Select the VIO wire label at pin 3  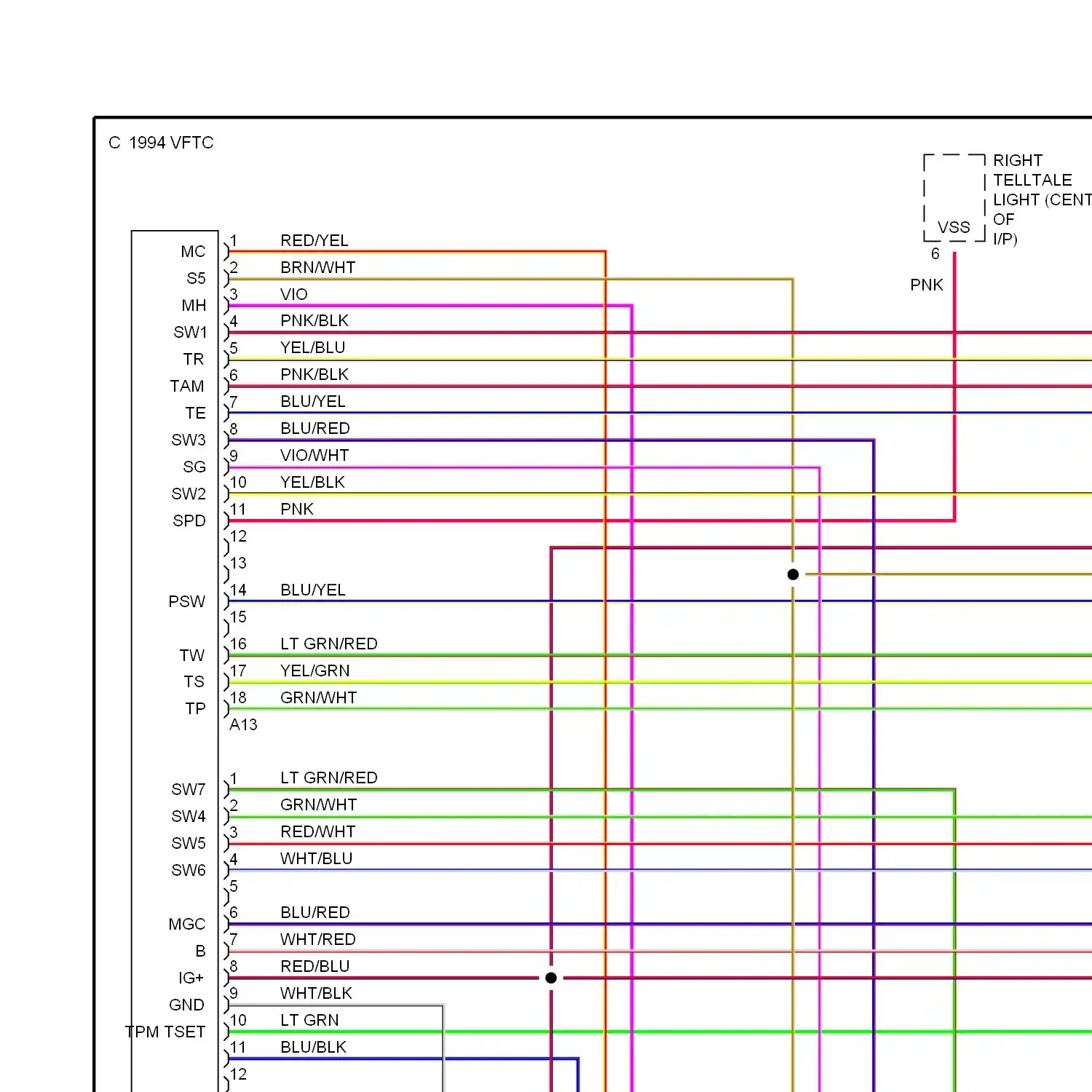294,294
